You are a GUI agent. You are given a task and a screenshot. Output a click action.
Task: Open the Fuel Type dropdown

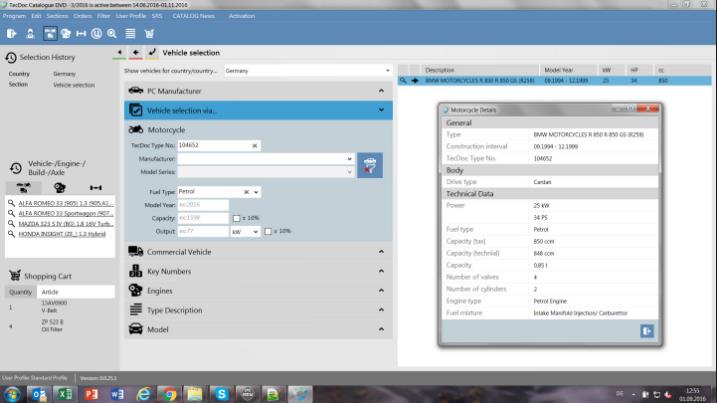tap(257, 191)
